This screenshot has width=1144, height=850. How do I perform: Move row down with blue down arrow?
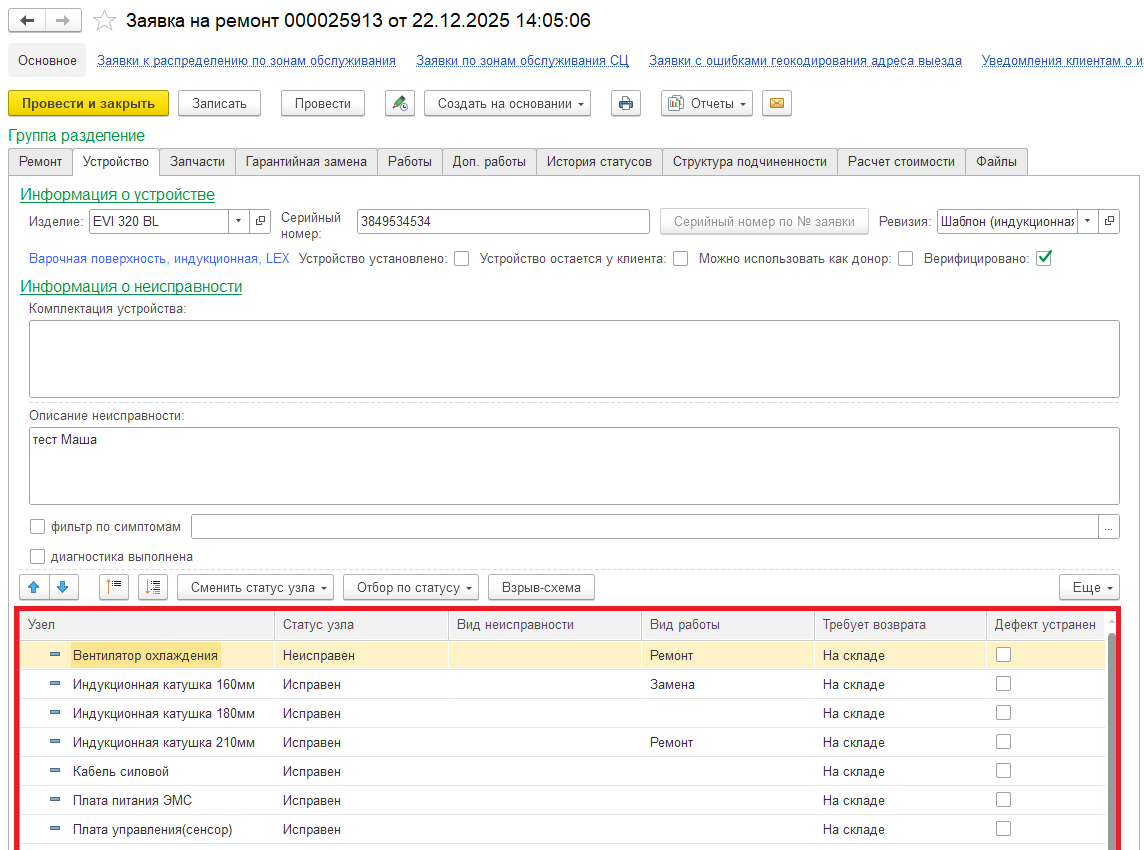[x=62, y=587]
